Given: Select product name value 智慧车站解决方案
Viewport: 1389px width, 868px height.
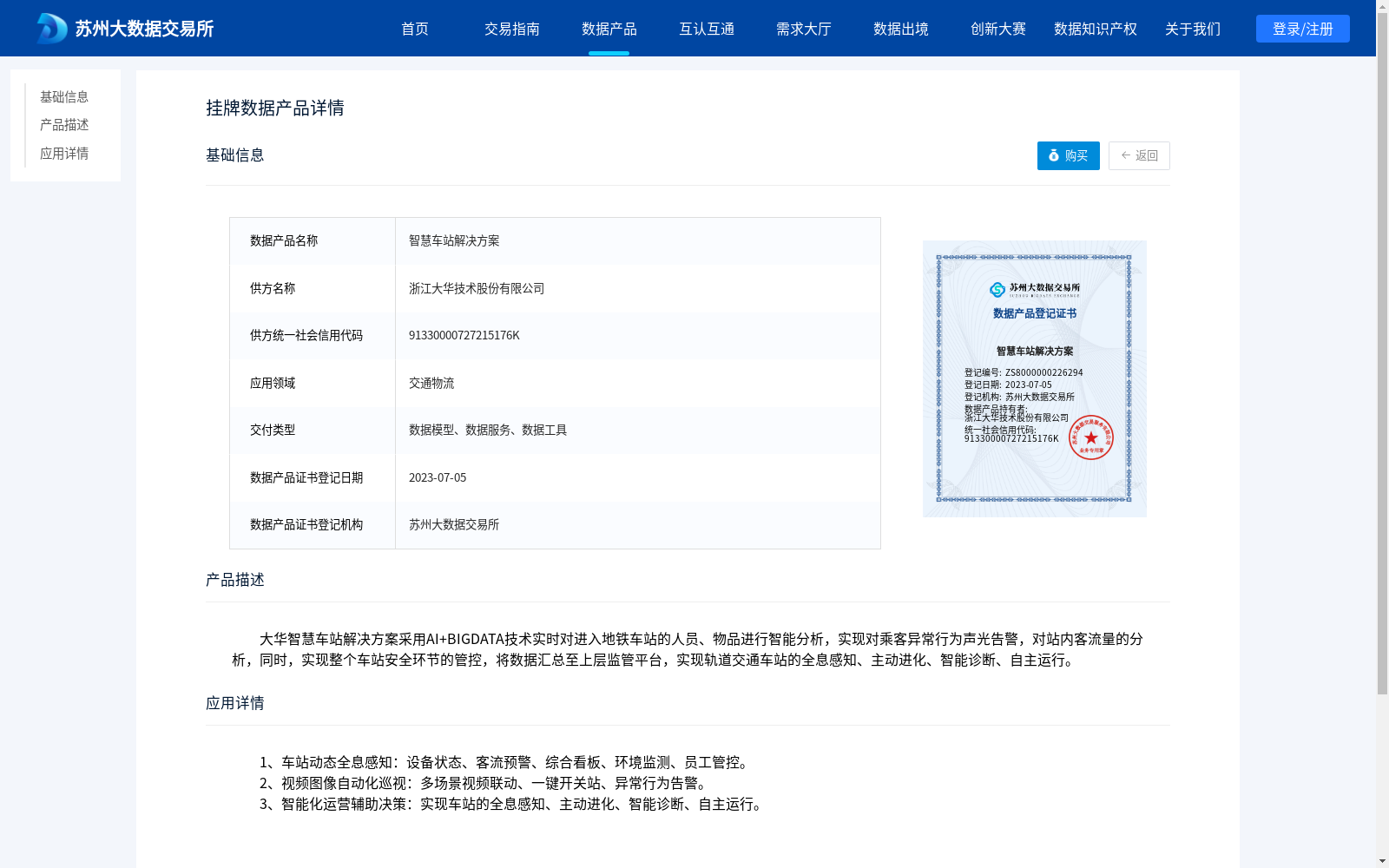Looking at the screenshot, I should [x=454, y=240].
